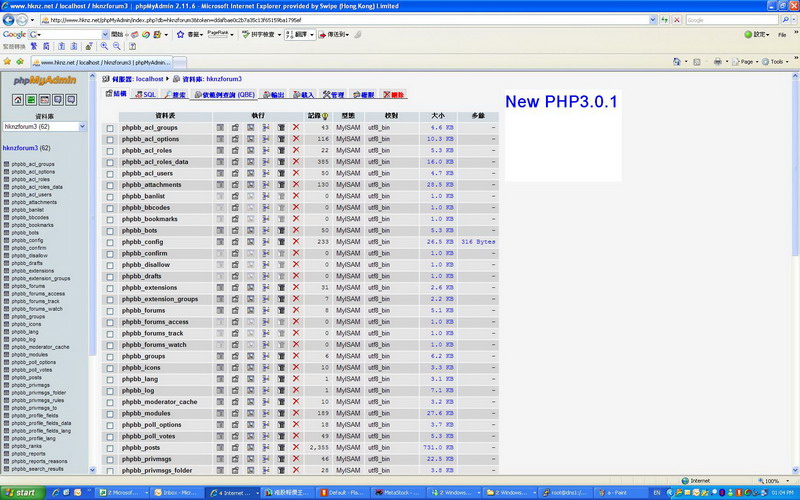
Task: Click the phpMyAdmin home icon in sidebar
Action: (17, 100)
